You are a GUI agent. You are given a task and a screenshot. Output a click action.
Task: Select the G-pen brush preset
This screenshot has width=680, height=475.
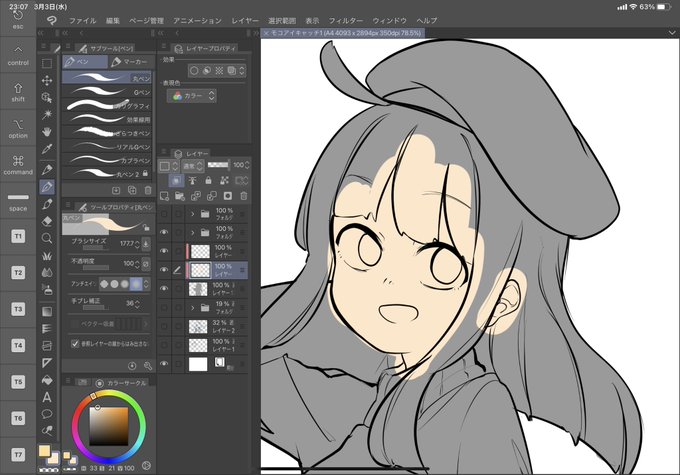[107, 92]
